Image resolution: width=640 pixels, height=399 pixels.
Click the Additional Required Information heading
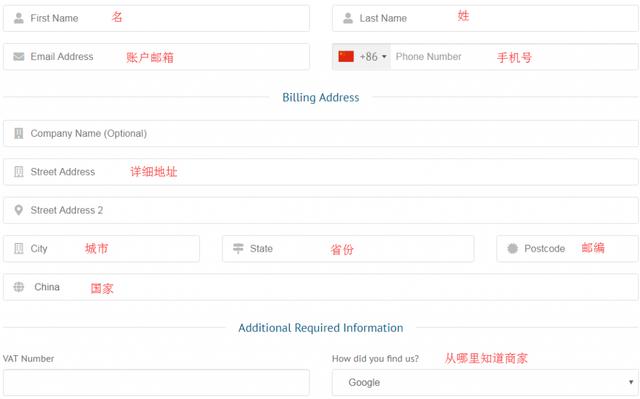pos(321,328)
